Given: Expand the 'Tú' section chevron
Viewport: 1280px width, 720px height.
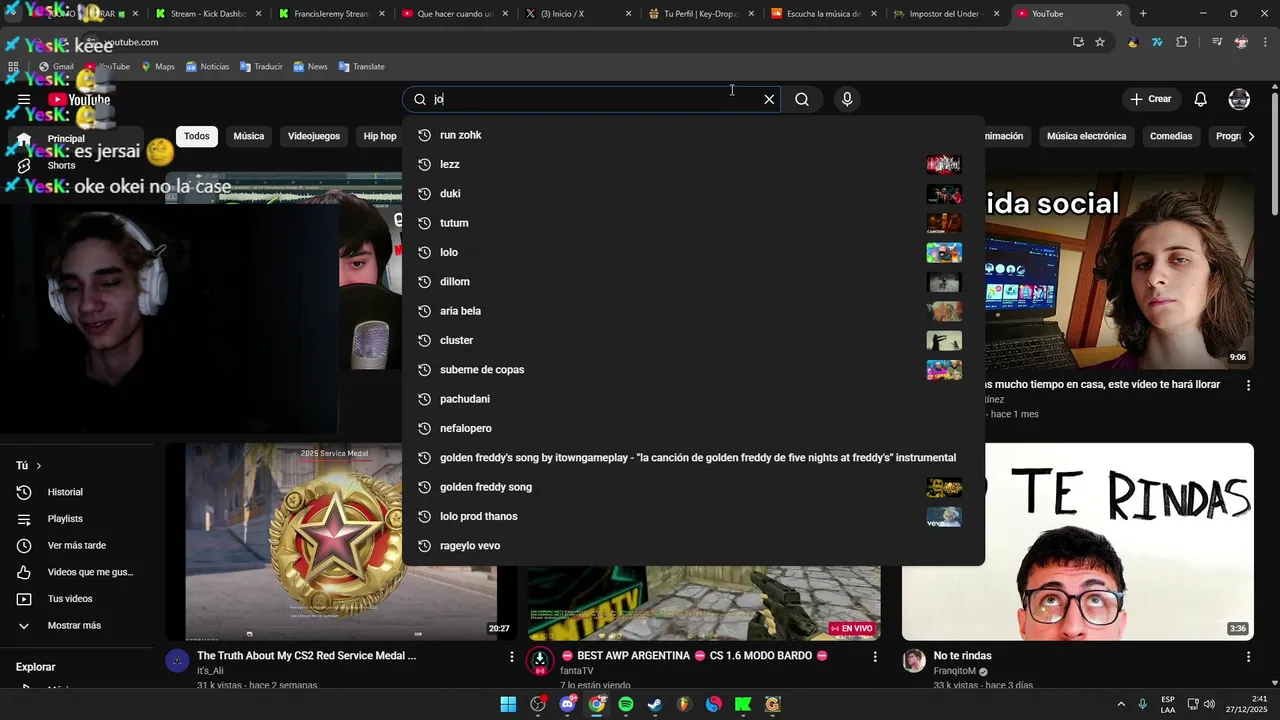Looking at the screenshot, I should coord(39,466).
